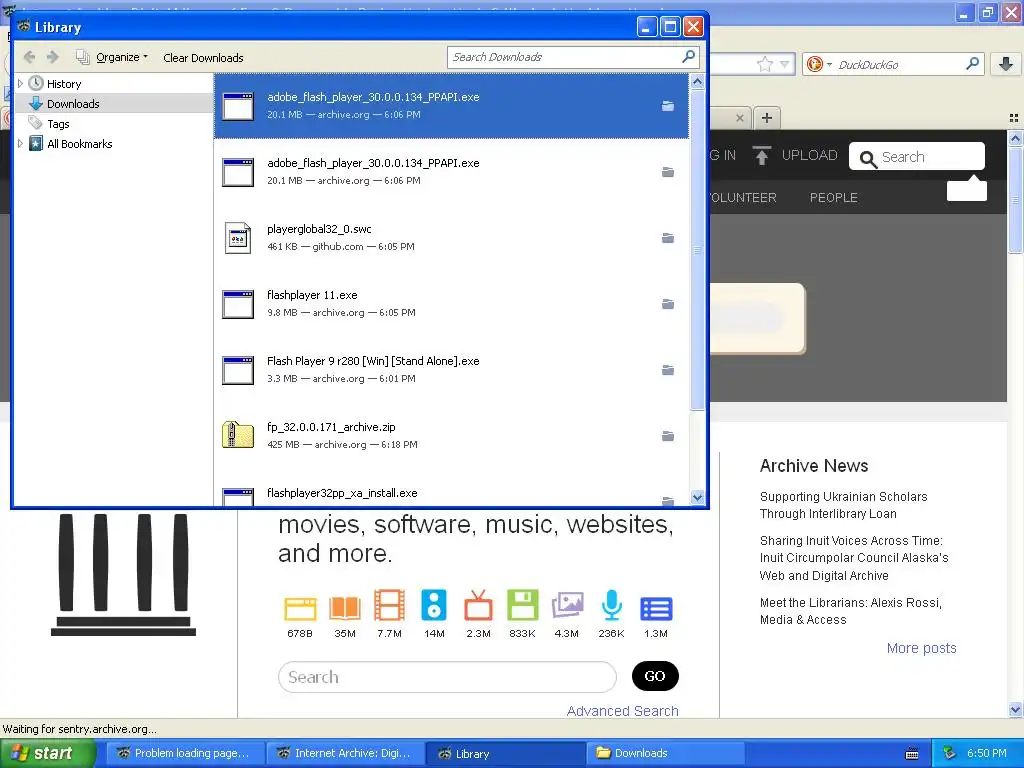Close the current browser tab

pos(739,118)
